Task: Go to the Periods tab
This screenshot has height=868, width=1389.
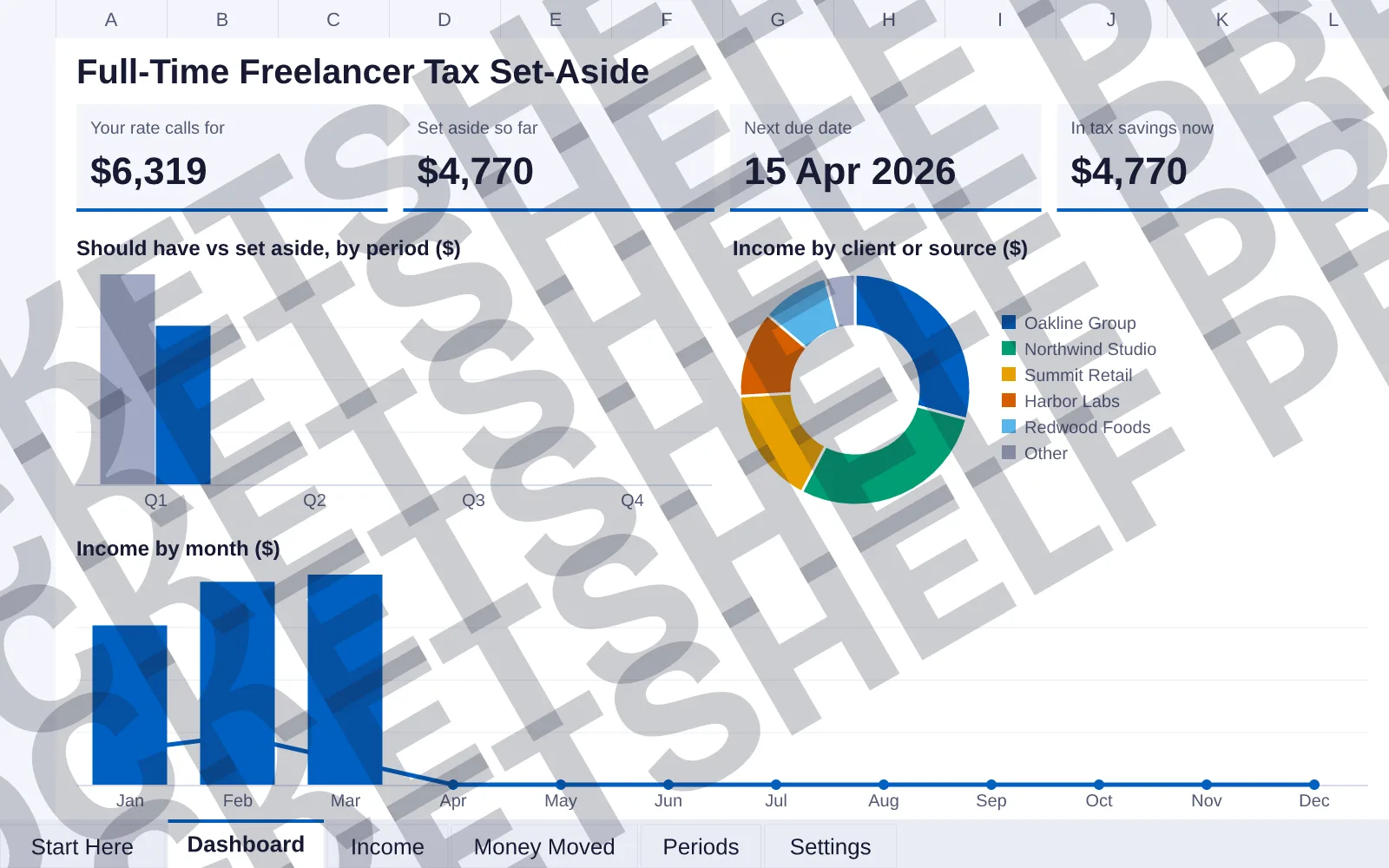Action: click(701, 846)
